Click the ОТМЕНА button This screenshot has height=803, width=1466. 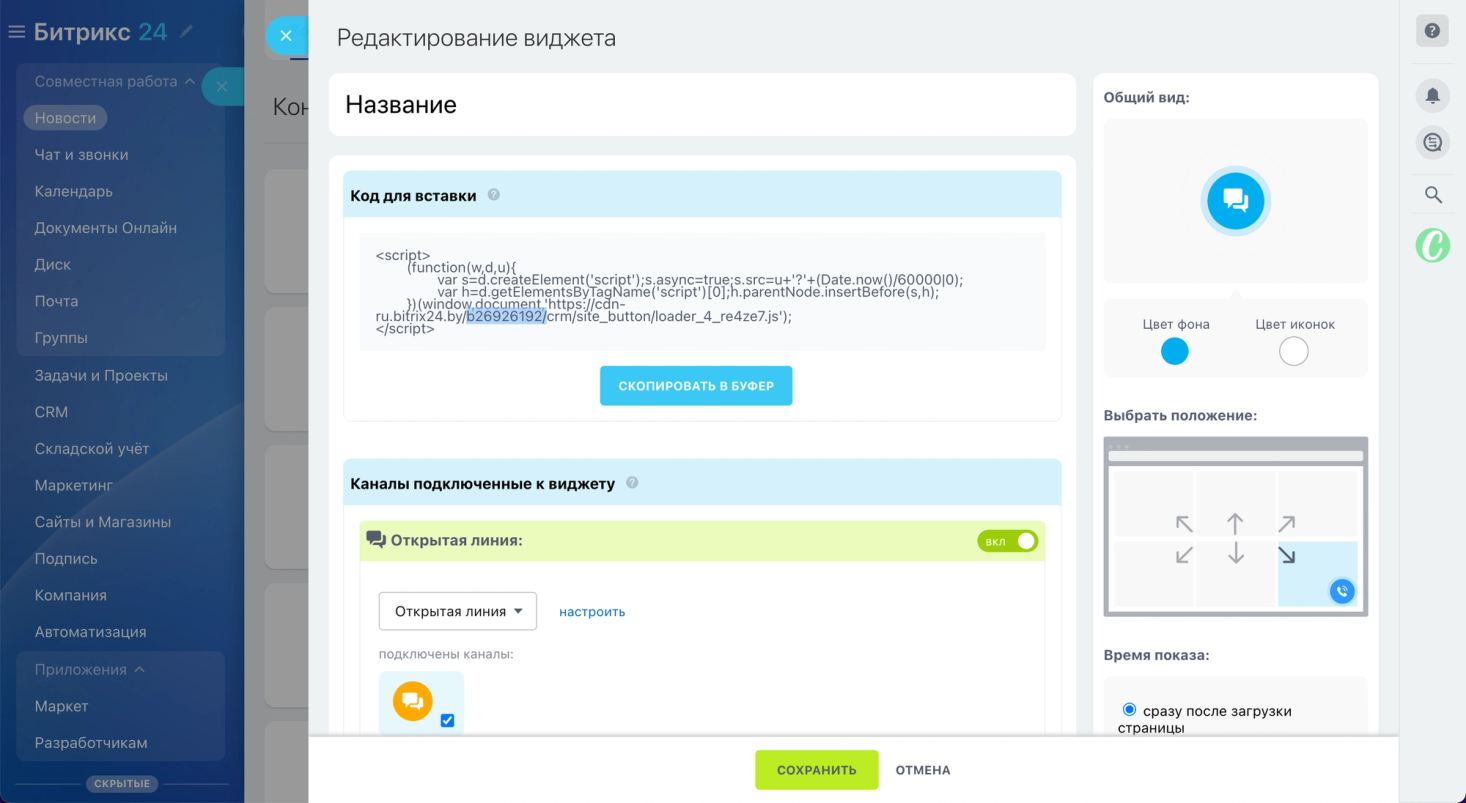923,770
